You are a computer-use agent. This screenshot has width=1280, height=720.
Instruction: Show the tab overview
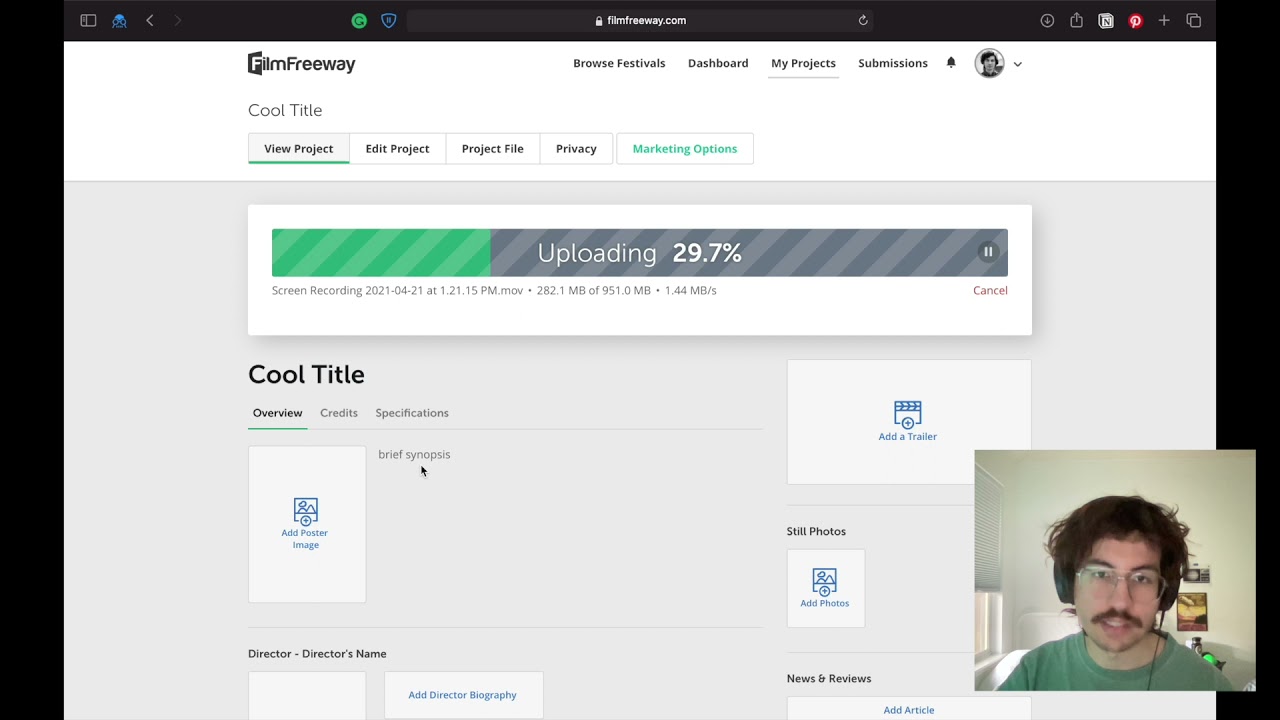click(1193, 20)
